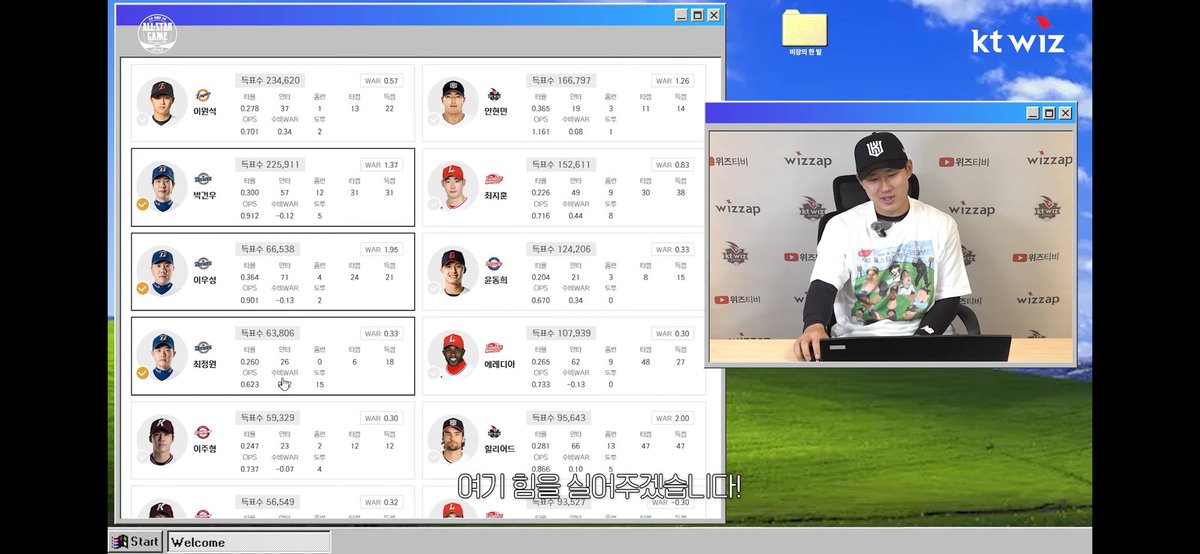Check the vote circle for 최지훈
This screenshot has width=1200, height=554.
click(x=434, y=204)
